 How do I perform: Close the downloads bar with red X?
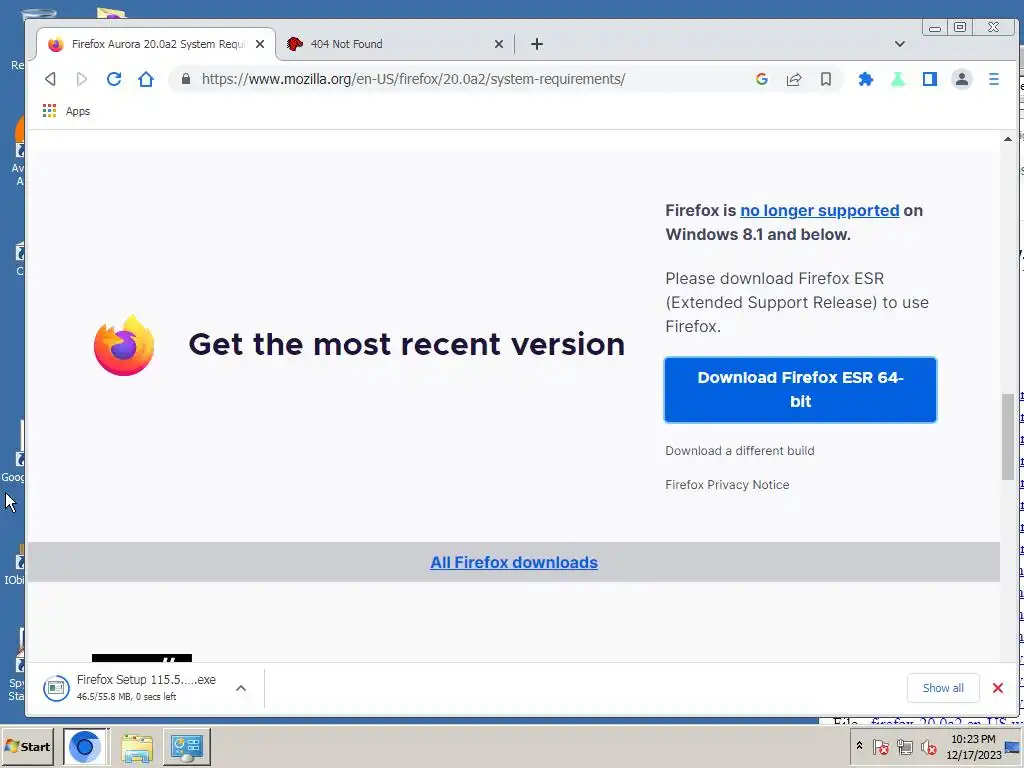click(x=998, y=688)
